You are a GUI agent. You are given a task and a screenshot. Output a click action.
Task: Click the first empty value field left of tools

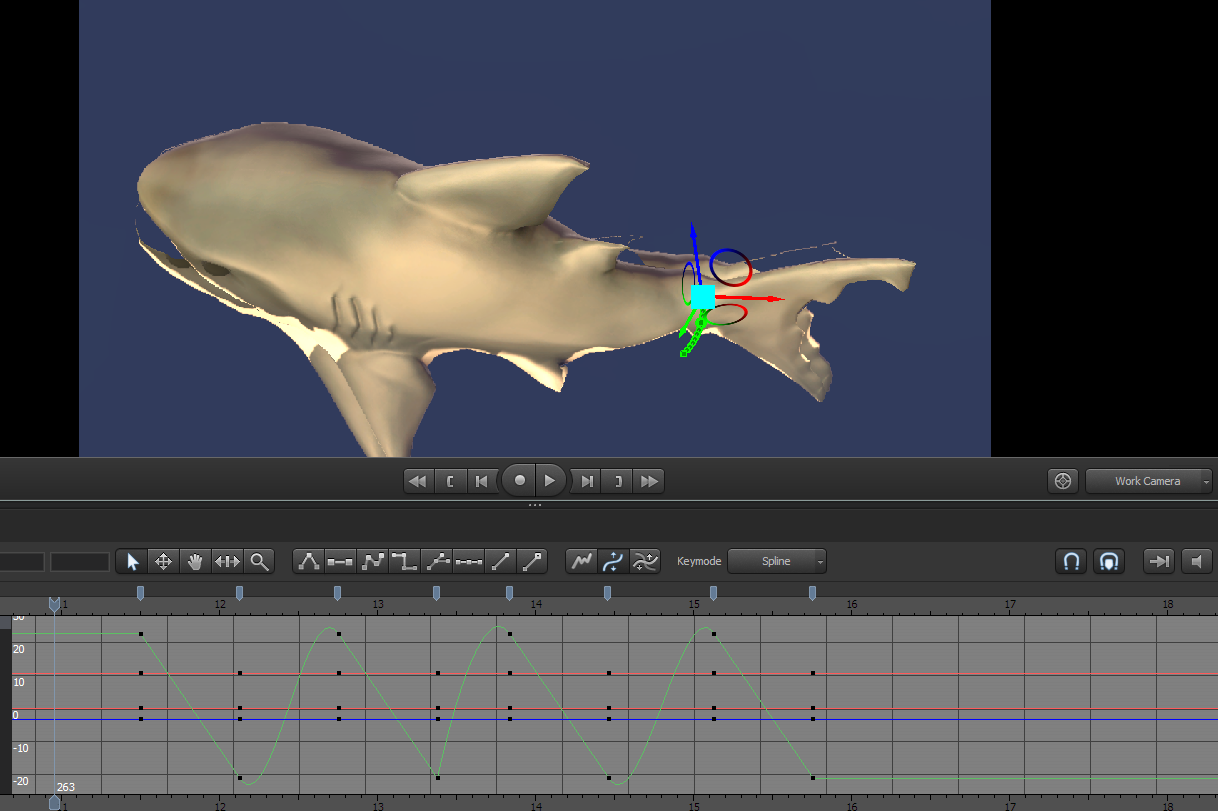[x=21, y=562]
